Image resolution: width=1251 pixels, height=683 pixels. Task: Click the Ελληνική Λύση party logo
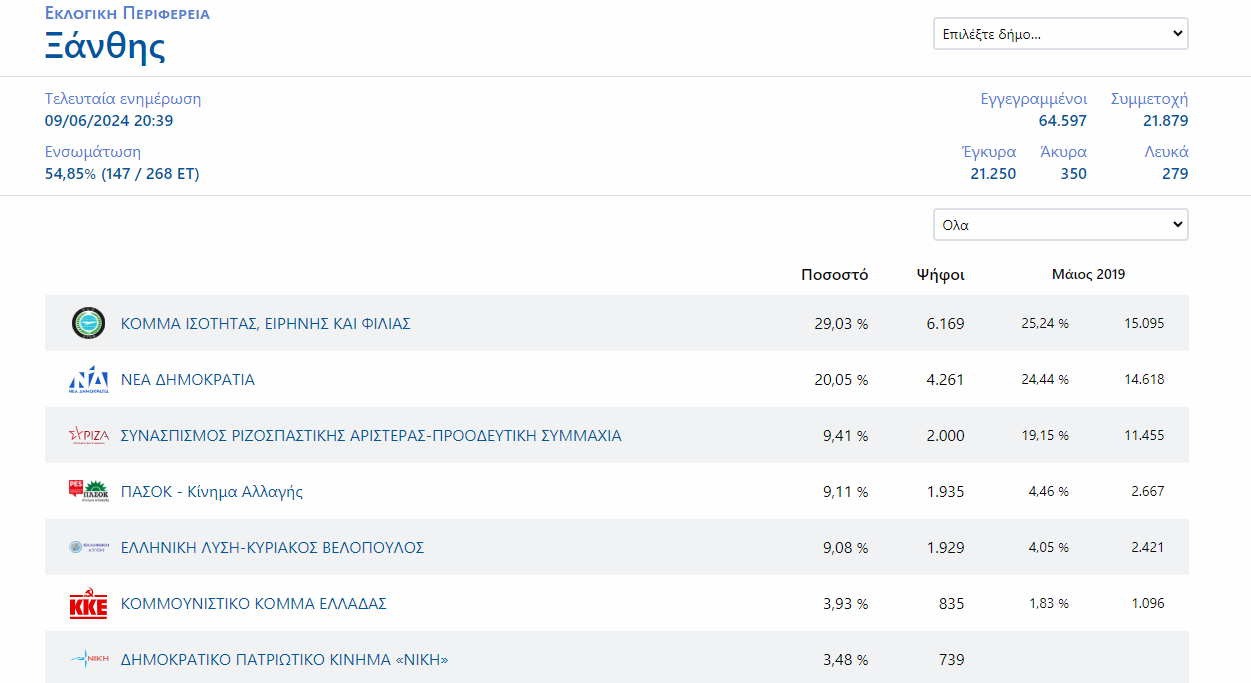(88, 547)
